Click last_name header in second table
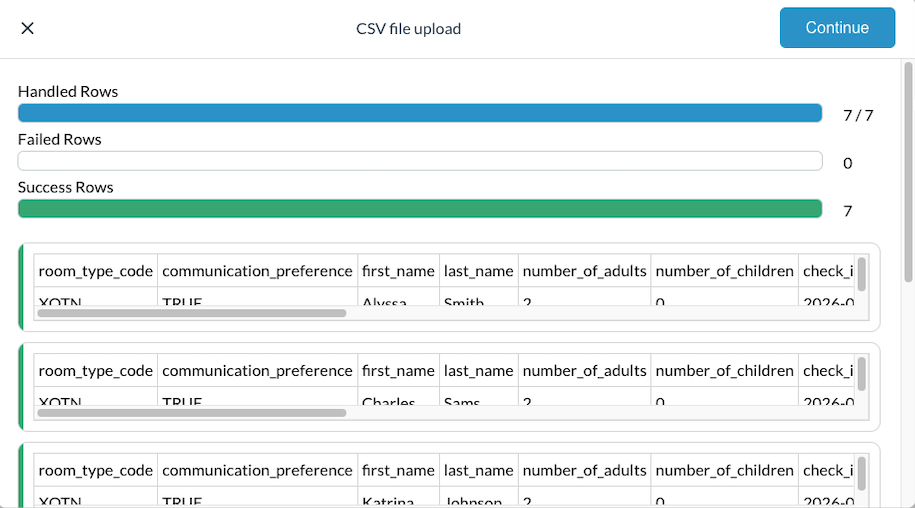The image size is (915, 508). coord(479,371)
